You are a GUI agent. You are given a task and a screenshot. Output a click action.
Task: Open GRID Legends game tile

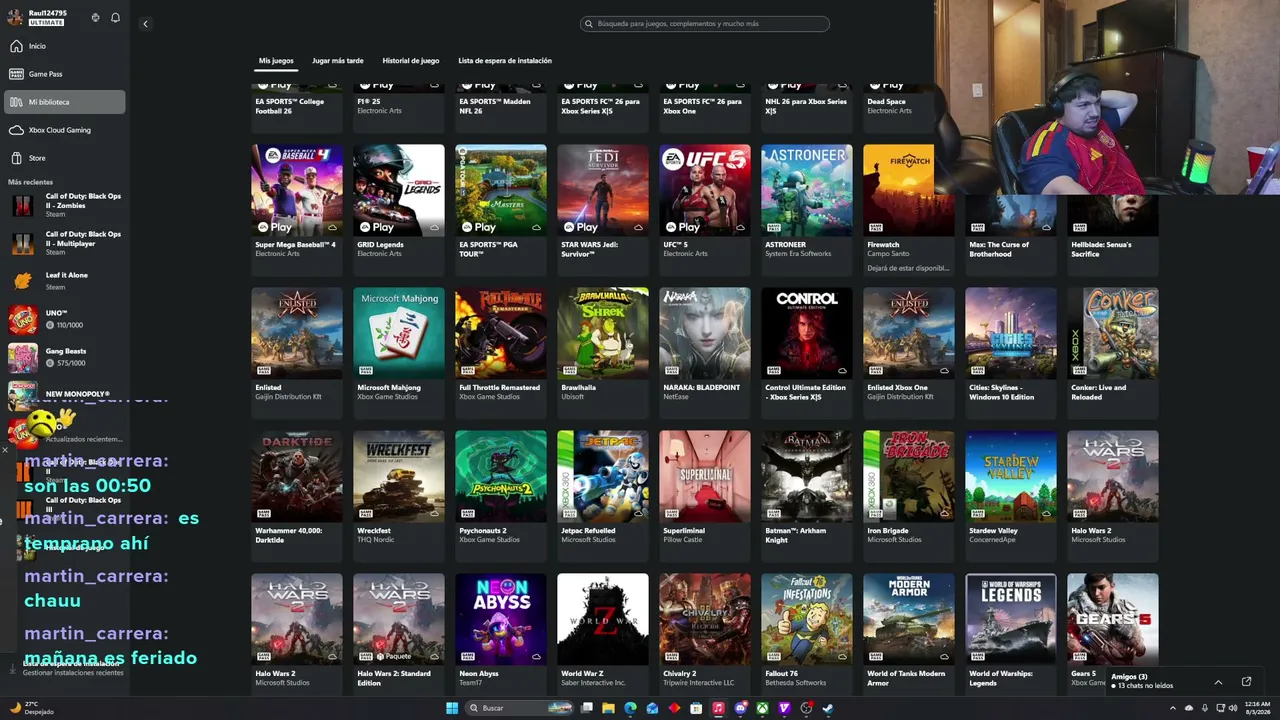tap(399, 210)
